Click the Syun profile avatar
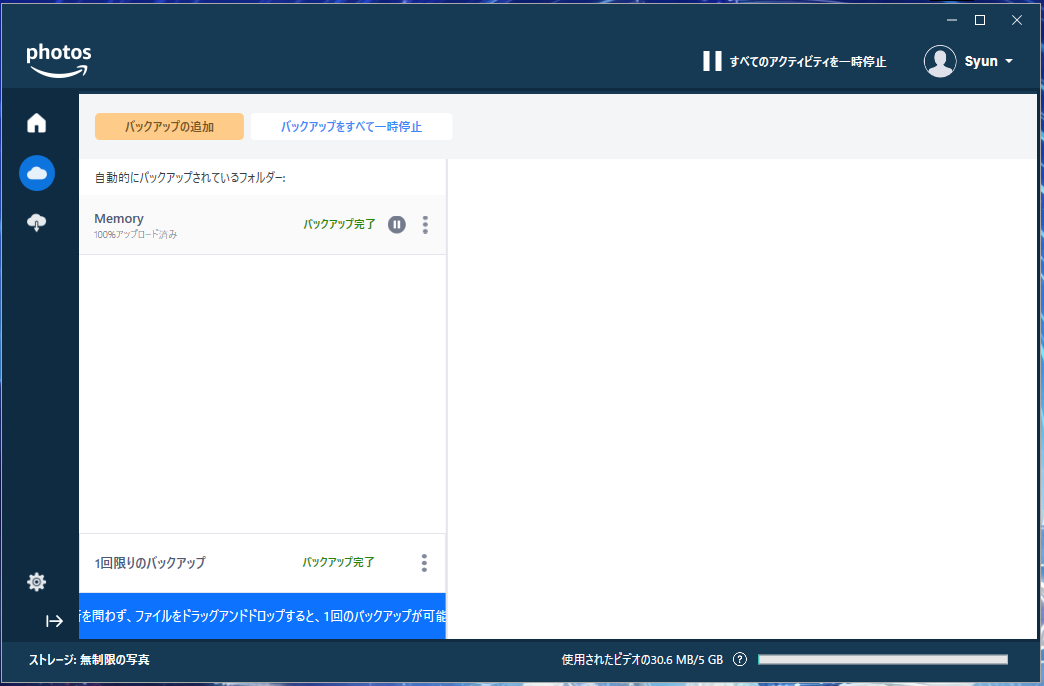Viewport: 1044px width, 686px height. pos(940,61)
